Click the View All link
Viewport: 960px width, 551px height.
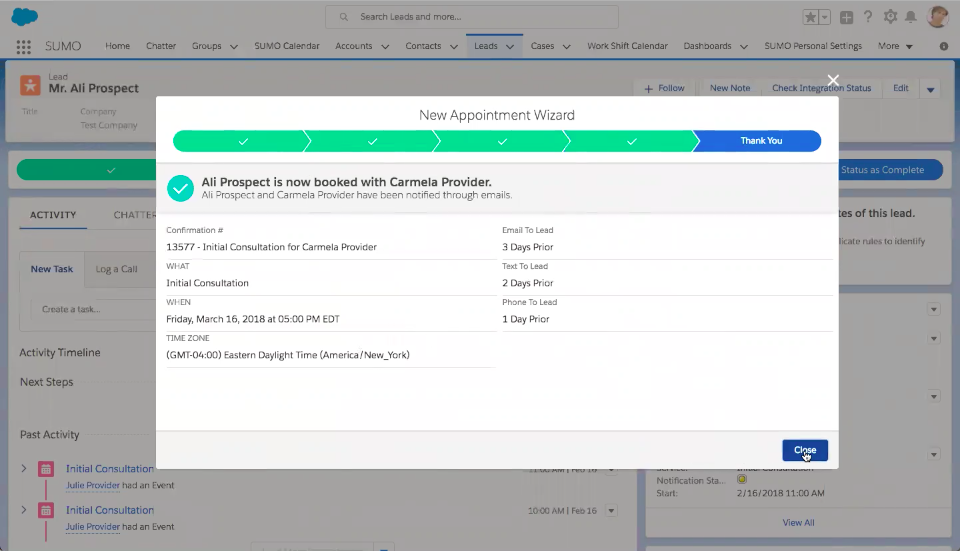coord(798,522)
